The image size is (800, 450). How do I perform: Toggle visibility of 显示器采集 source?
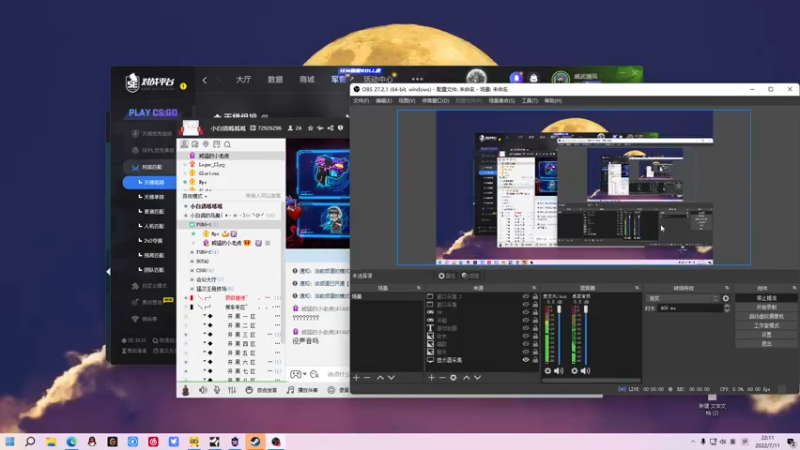click(x=526, y=360)
